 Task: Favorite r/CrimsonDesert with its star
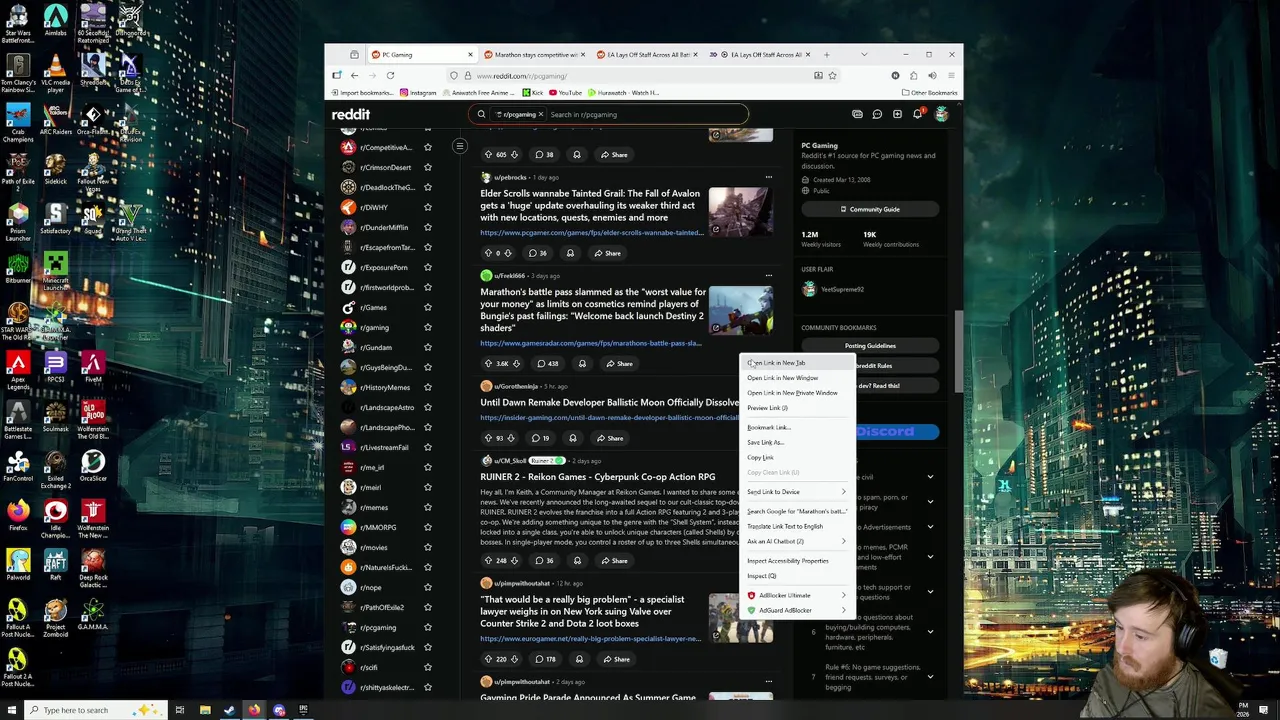point(427,167)
